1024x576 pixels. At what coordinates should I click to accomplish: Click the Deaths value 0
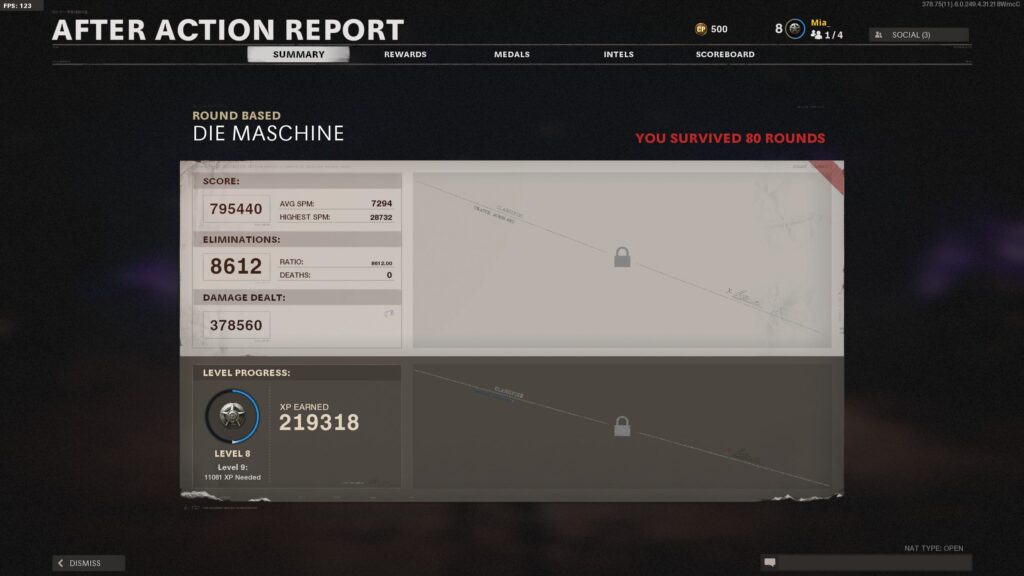[389, 275]
